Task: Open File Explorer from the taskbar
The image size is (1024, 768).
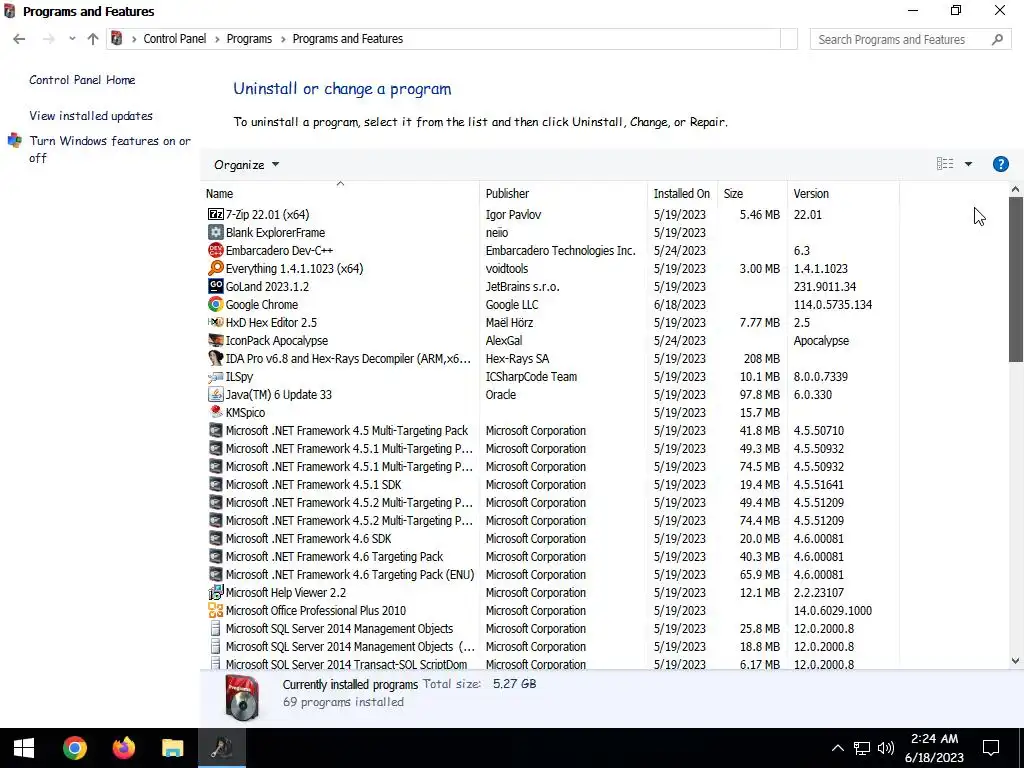Action: [x=172, y=748]
